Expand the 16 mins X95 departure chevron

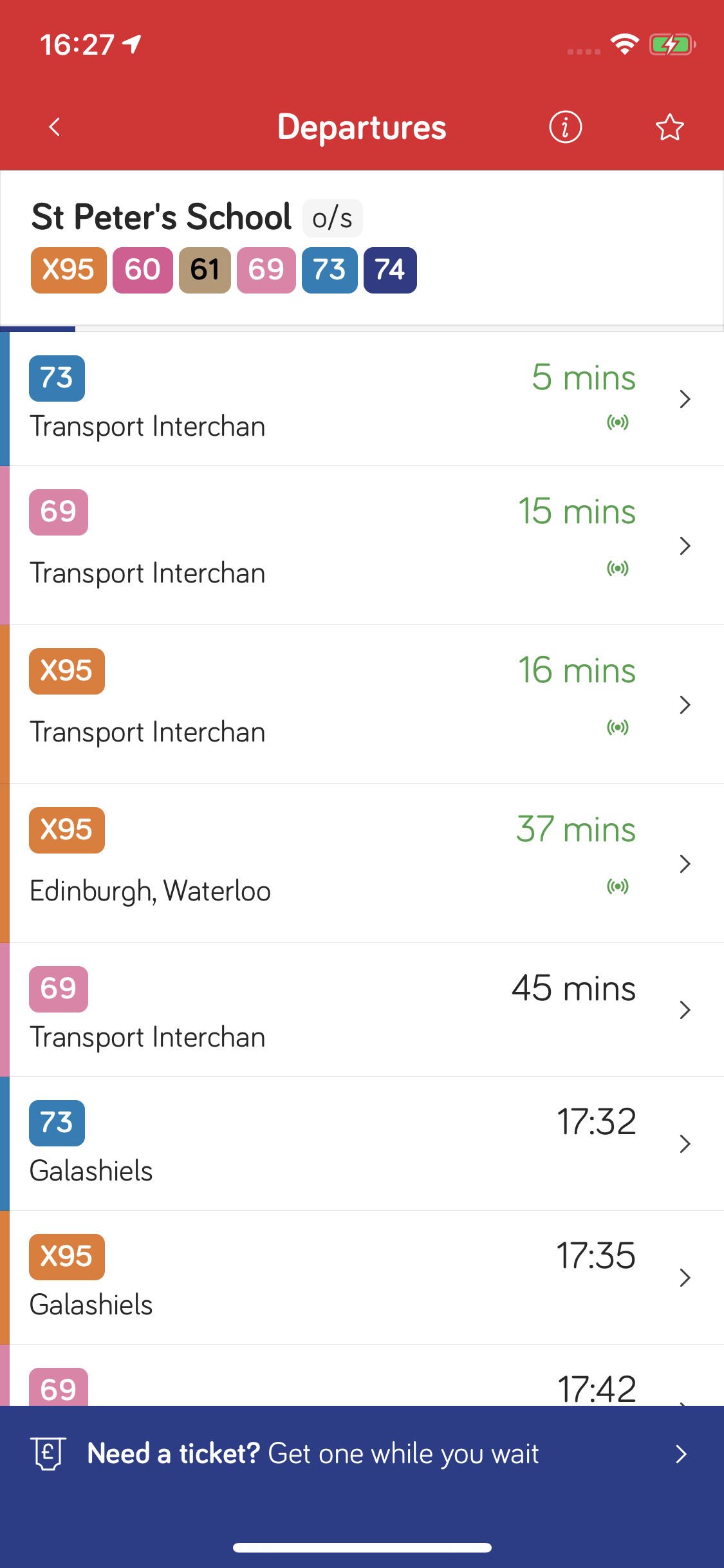(x=685, y=705)
